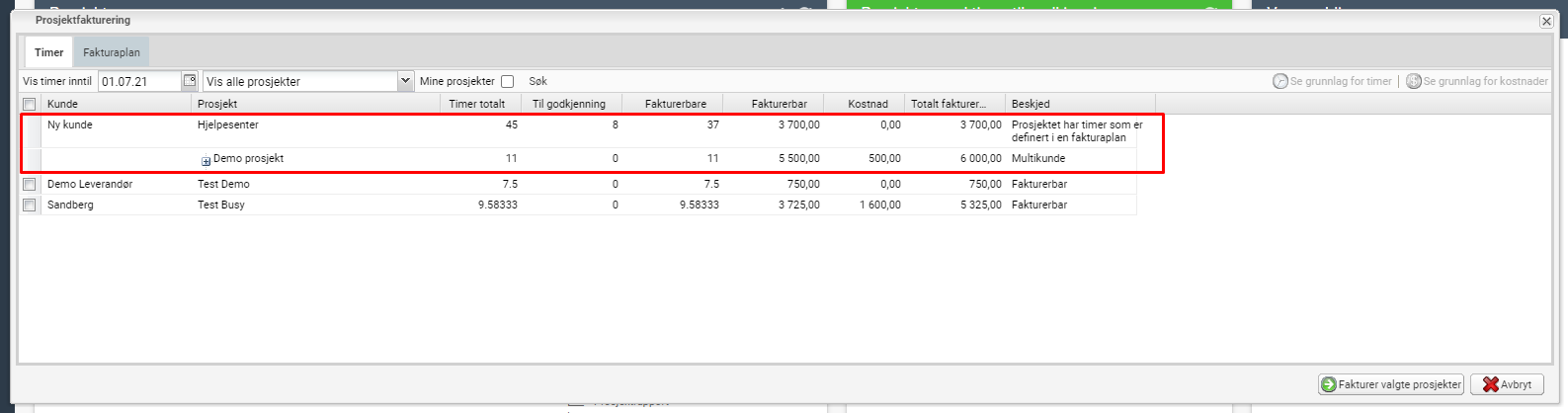Tick the select-all checkbox in table header

[30, 104]
